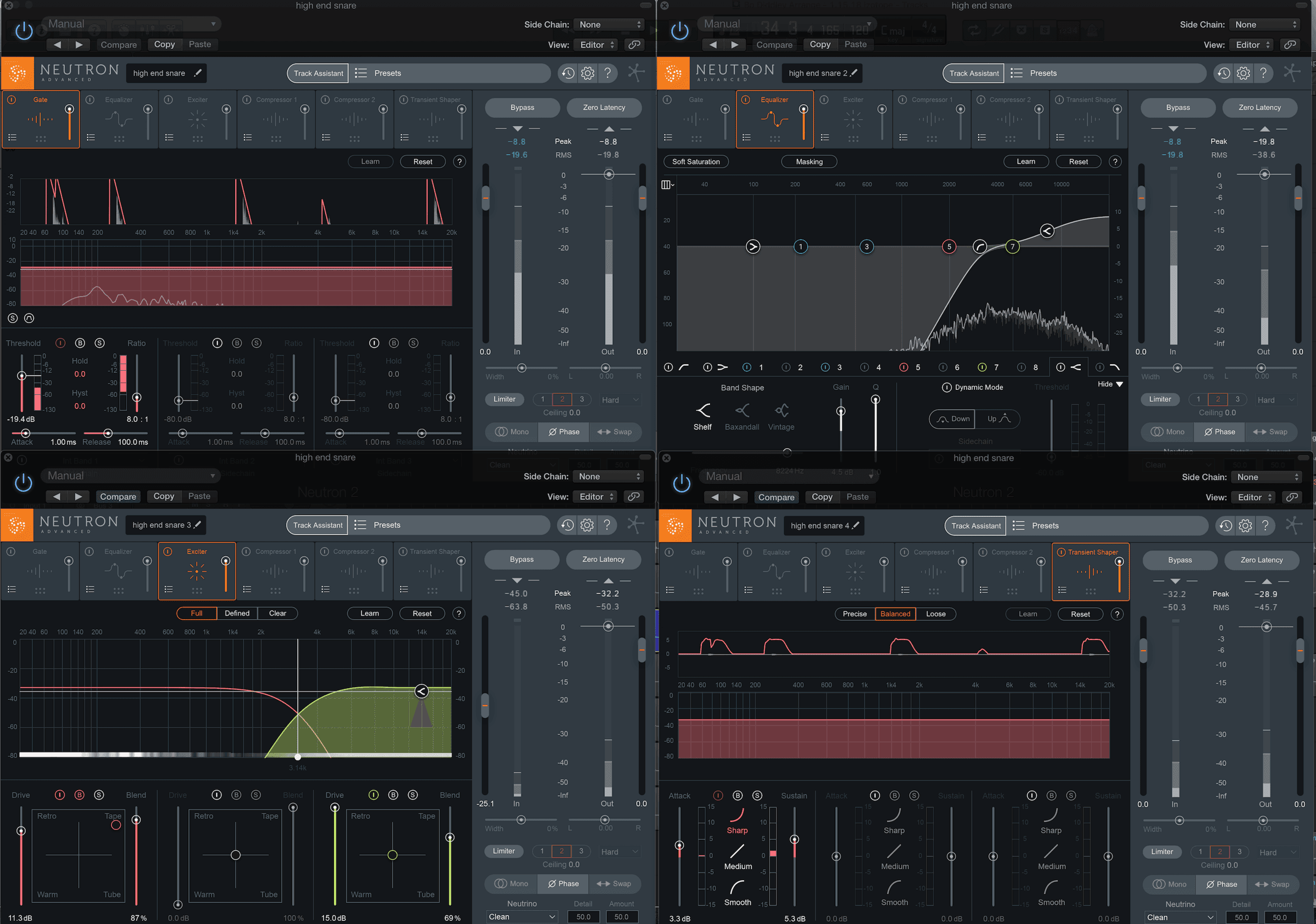Click Exciter first band Retro-Tape XY pad
The height and width of the screenshot is (924, 1316).
78,855
